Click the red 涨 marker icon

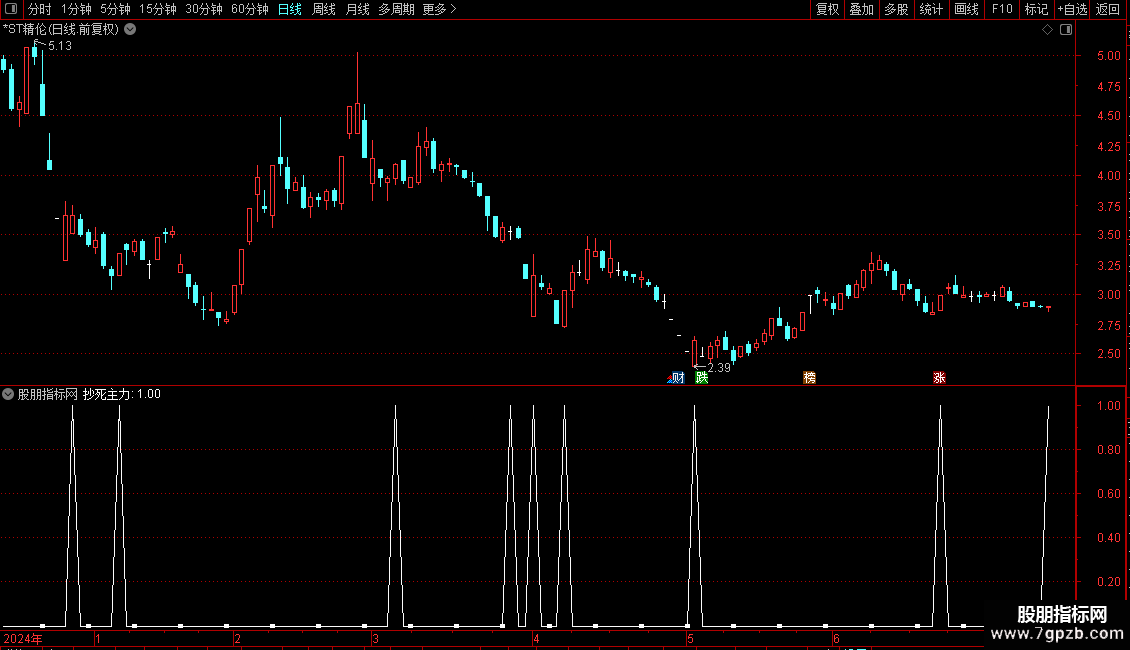[939, 378]
